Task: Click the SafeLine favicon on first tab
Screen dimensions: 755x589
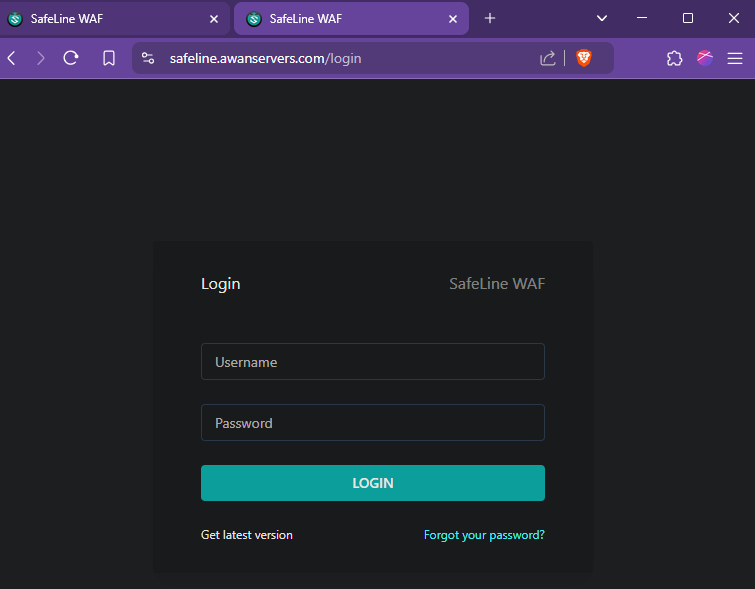Action: 15,19
